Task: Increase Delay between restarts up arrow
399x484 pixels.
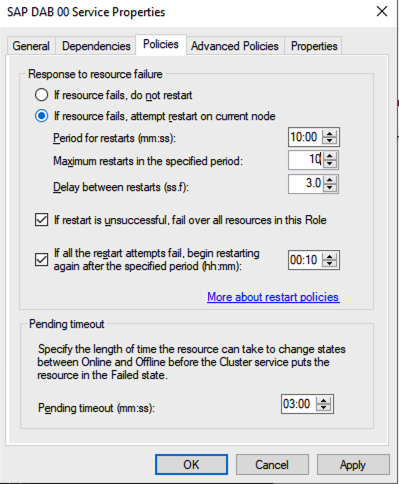Action: point(330,180)
